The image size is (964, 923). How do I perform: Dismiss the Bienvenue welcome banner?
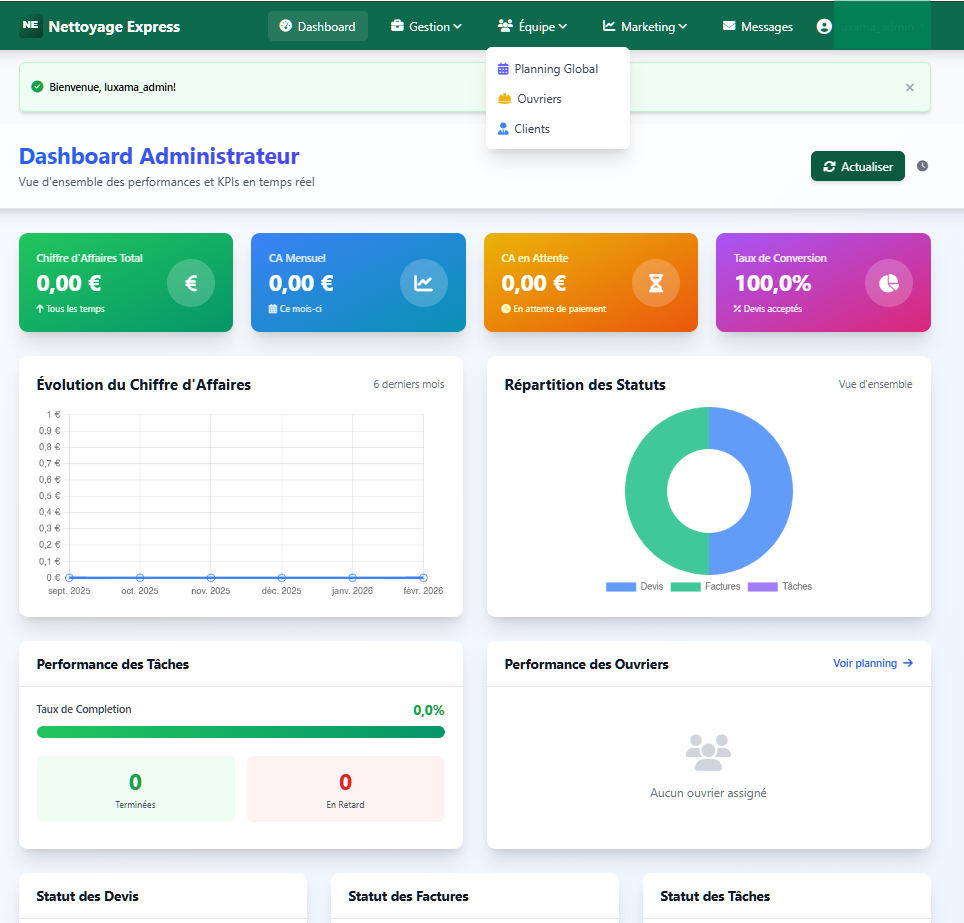point(910,87)
